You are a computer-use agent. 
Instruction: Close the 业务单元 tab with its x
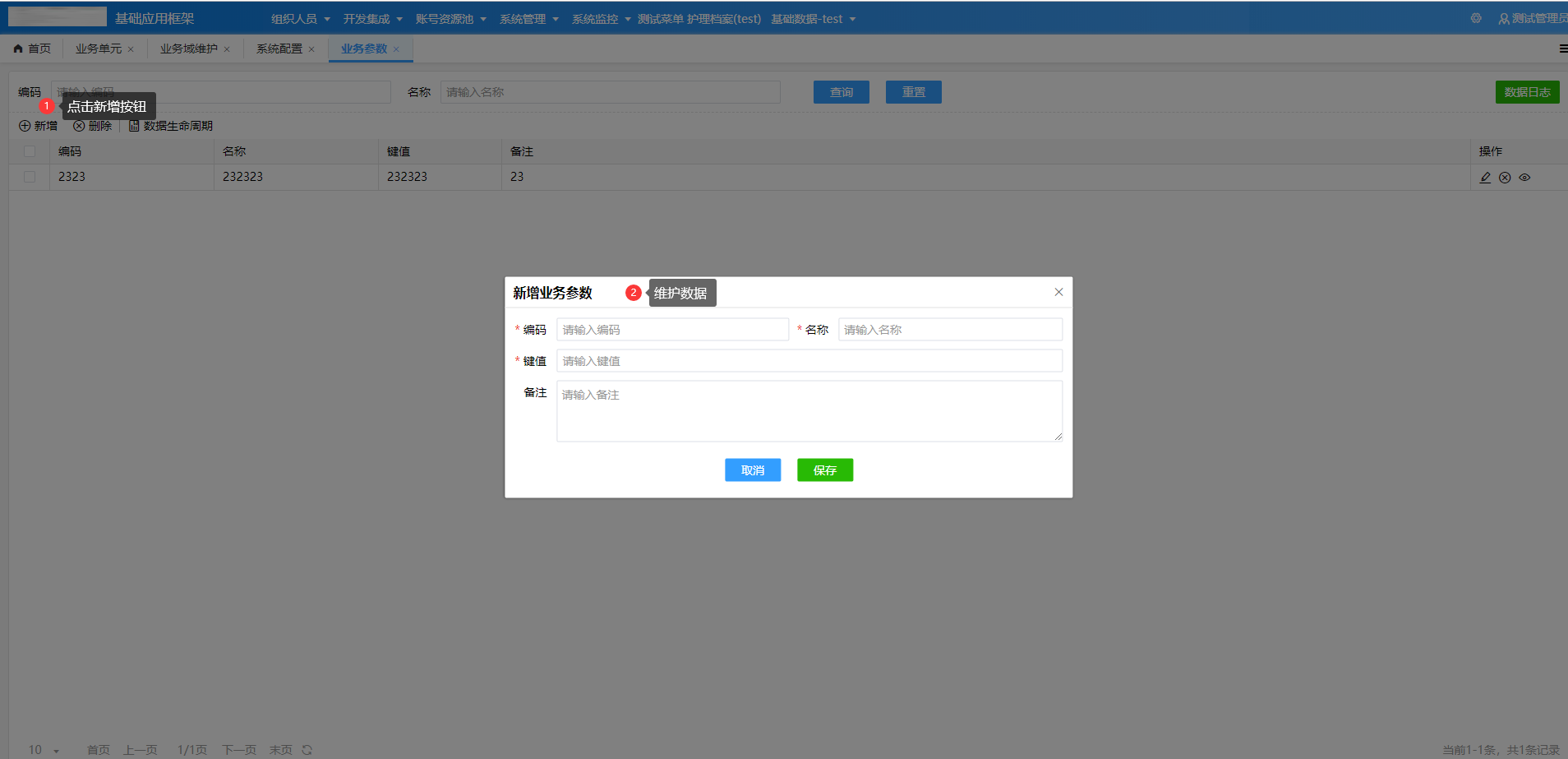(x=131, y=49)
